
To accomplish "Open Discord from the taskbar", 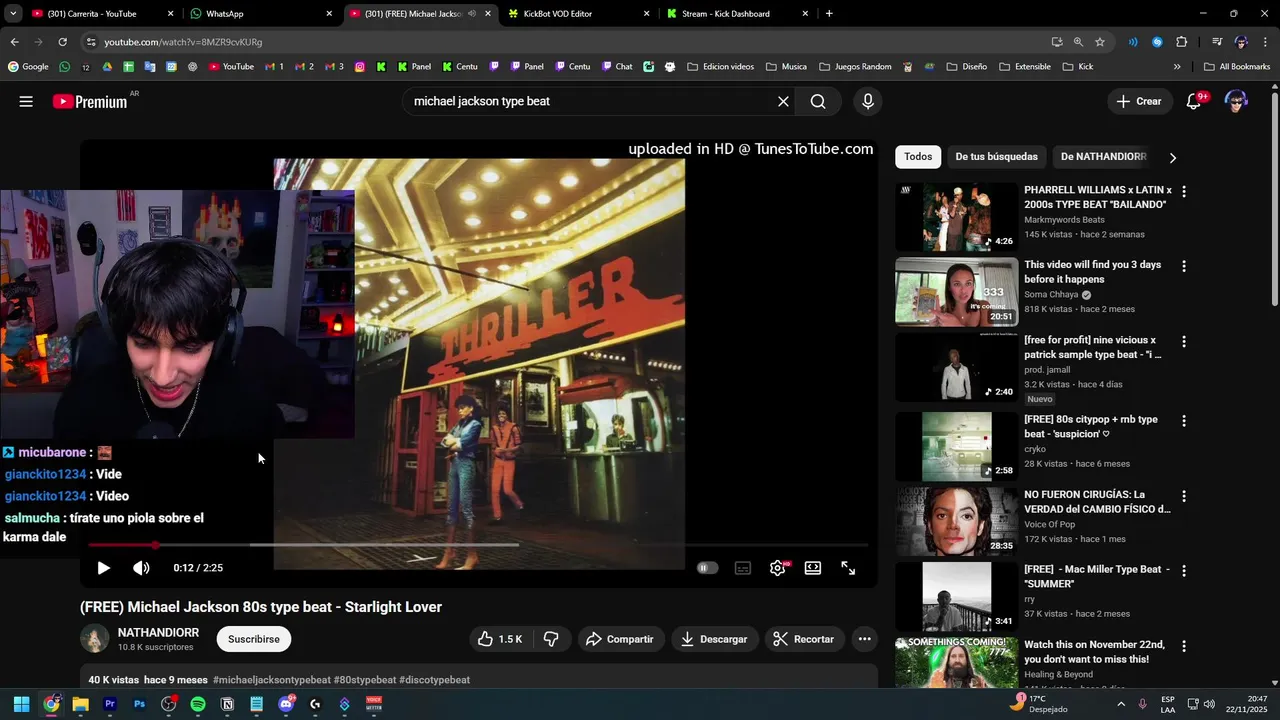I will click(286, 704).
